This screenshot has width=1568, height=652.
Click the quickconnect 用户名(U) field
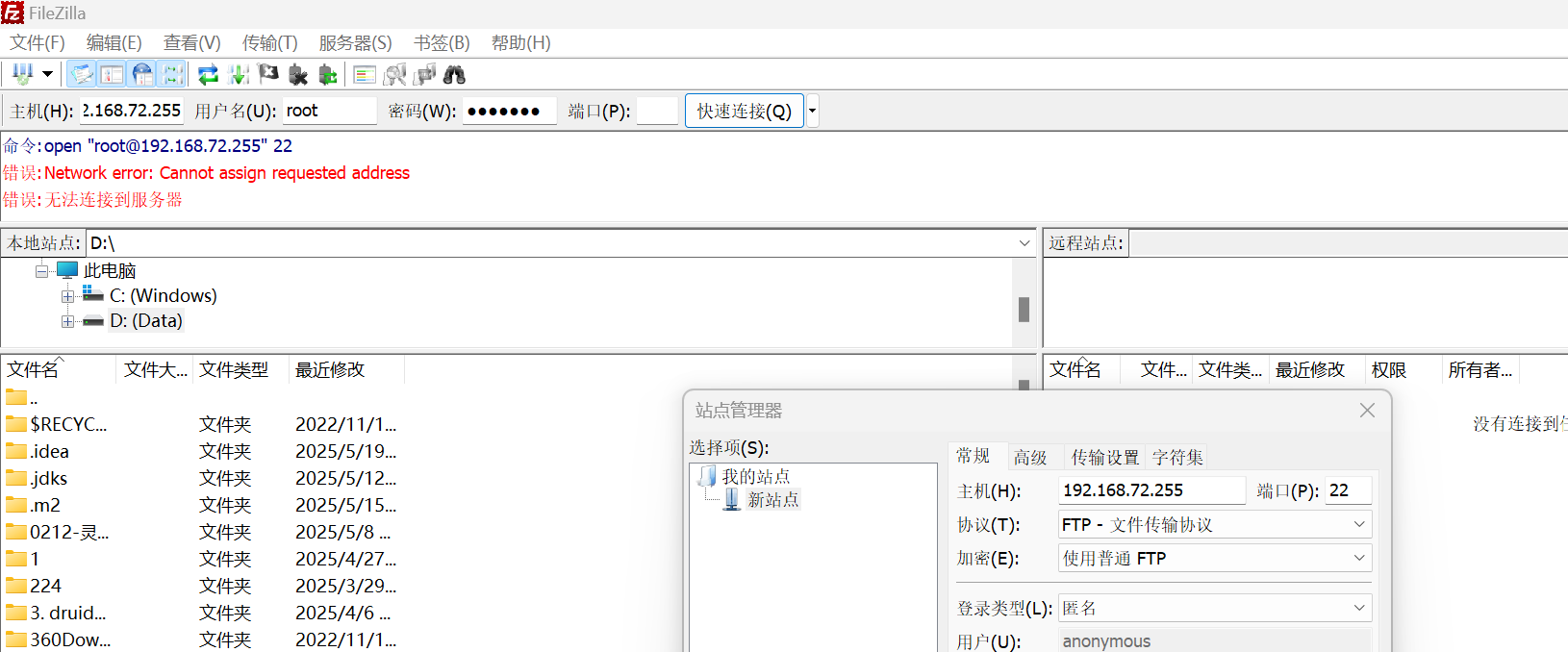pyautogui.click(x=330, y=111)
